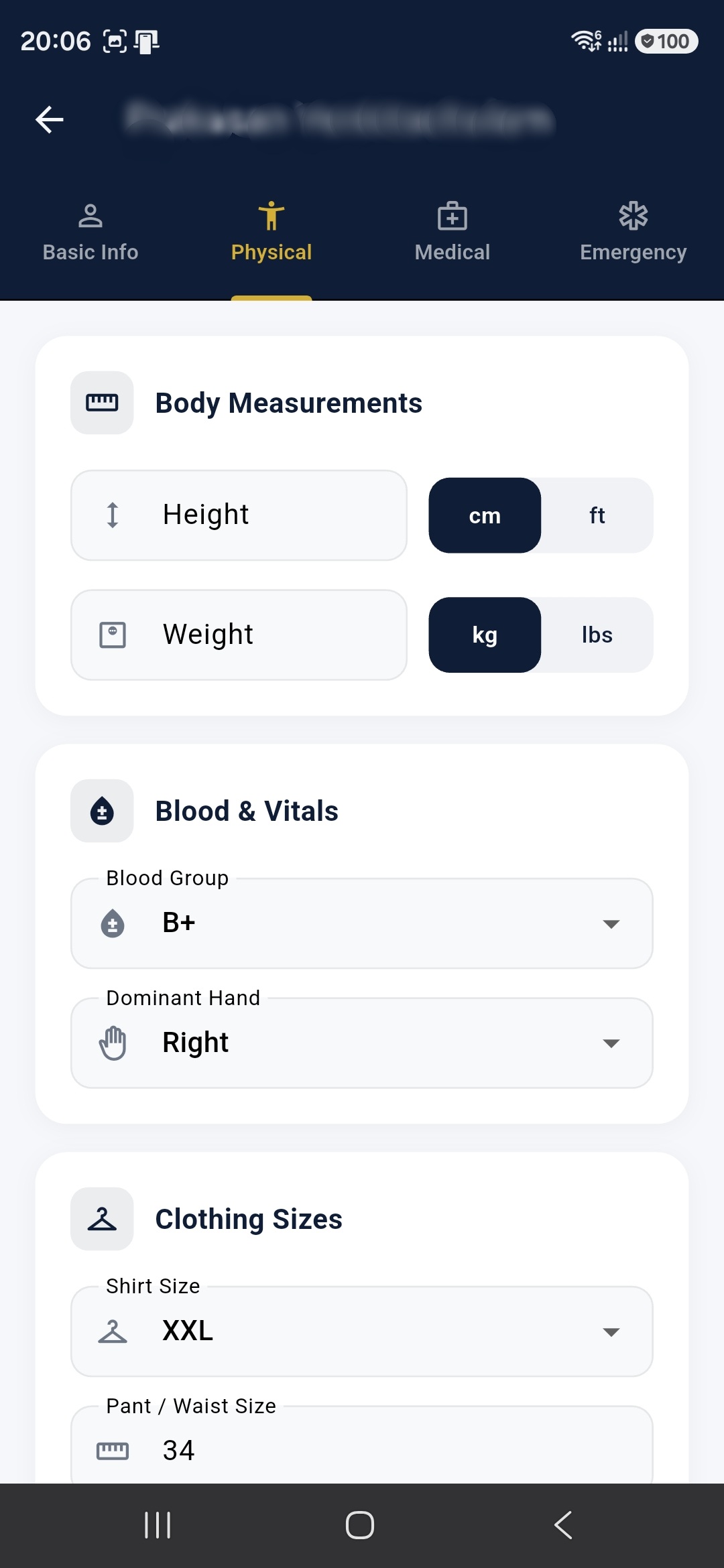The height and width of the screenshot is (1568, 724).
Task: Tap the Basic Info person icon
Action: [x=90, y=216]
